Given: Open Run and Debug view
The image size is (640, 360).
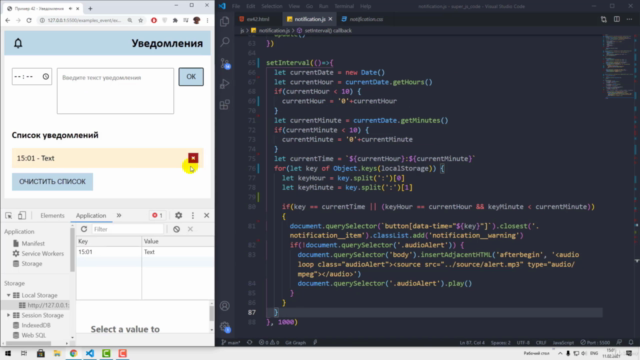Looking at the screenshot, I should 224,84.
